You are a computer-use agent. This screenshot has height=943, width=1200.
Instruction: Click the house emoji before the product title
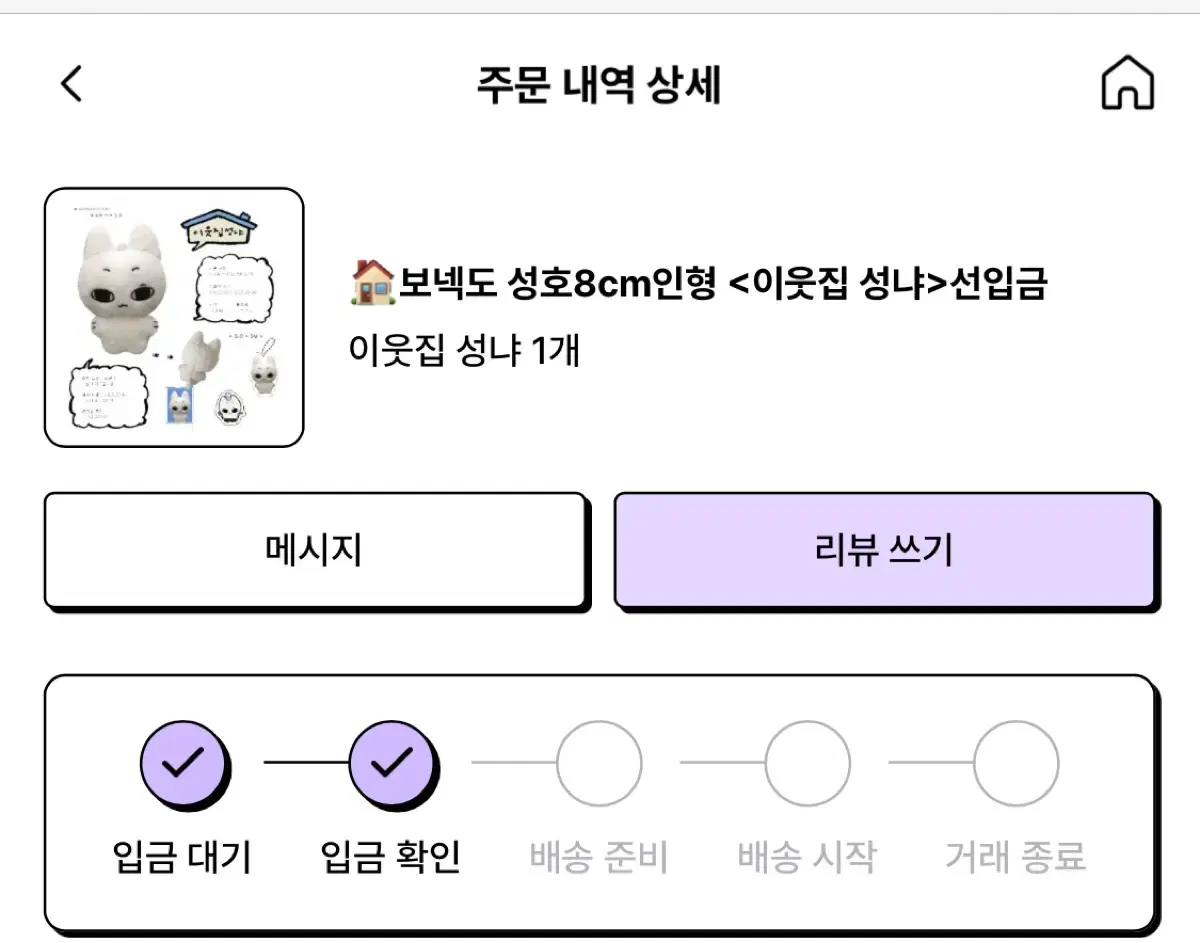coord(374,283)
